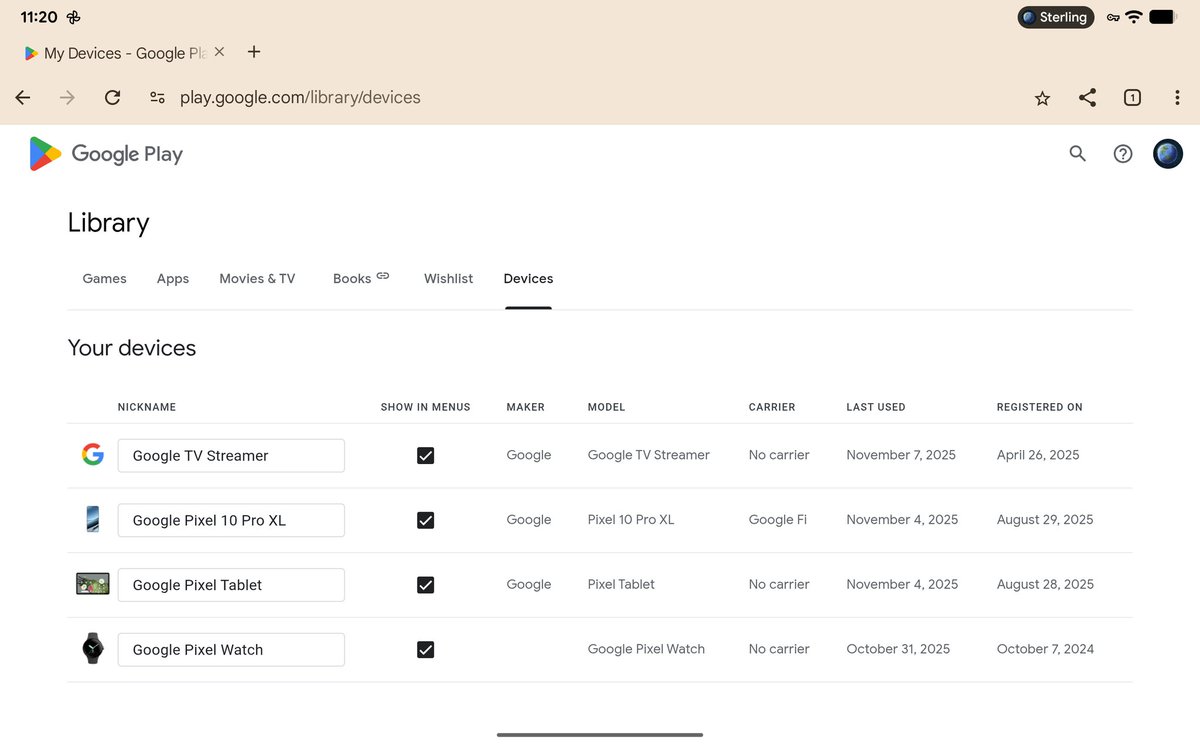Click the forward navigation arrow

click(x=67, y=97)
